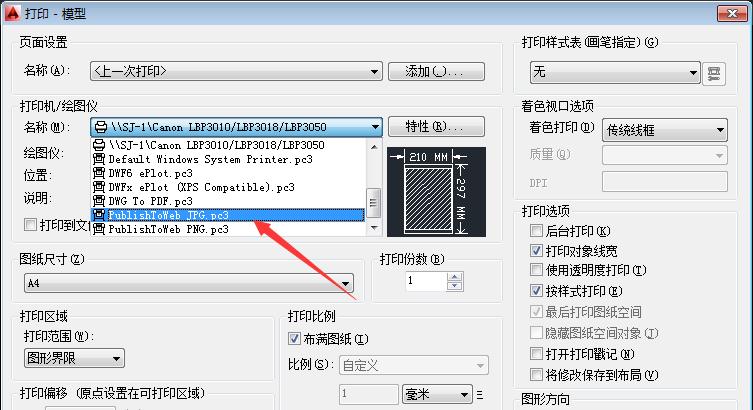This screenshot has height=410, width=753.
Task: Open page setup name 上一次打印 combo
Action: click(x=236, y=71)
